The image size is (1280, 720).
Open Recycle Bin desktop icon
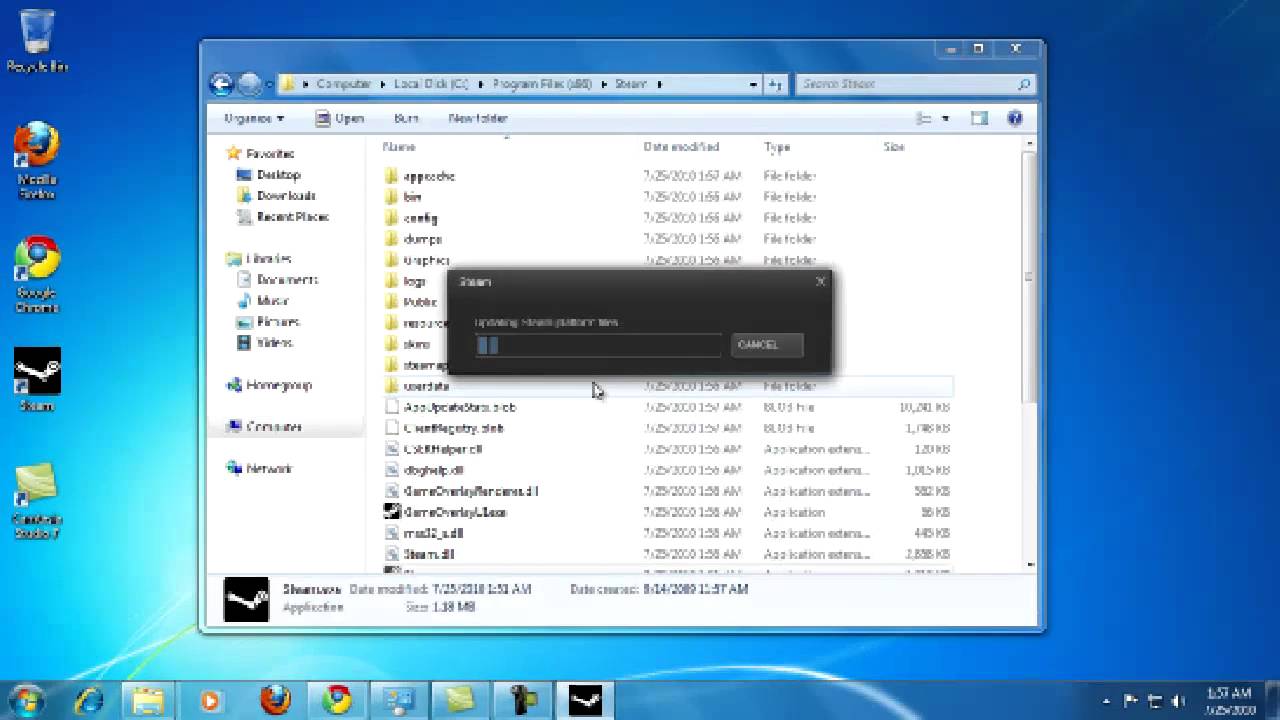tap(37, 41)
